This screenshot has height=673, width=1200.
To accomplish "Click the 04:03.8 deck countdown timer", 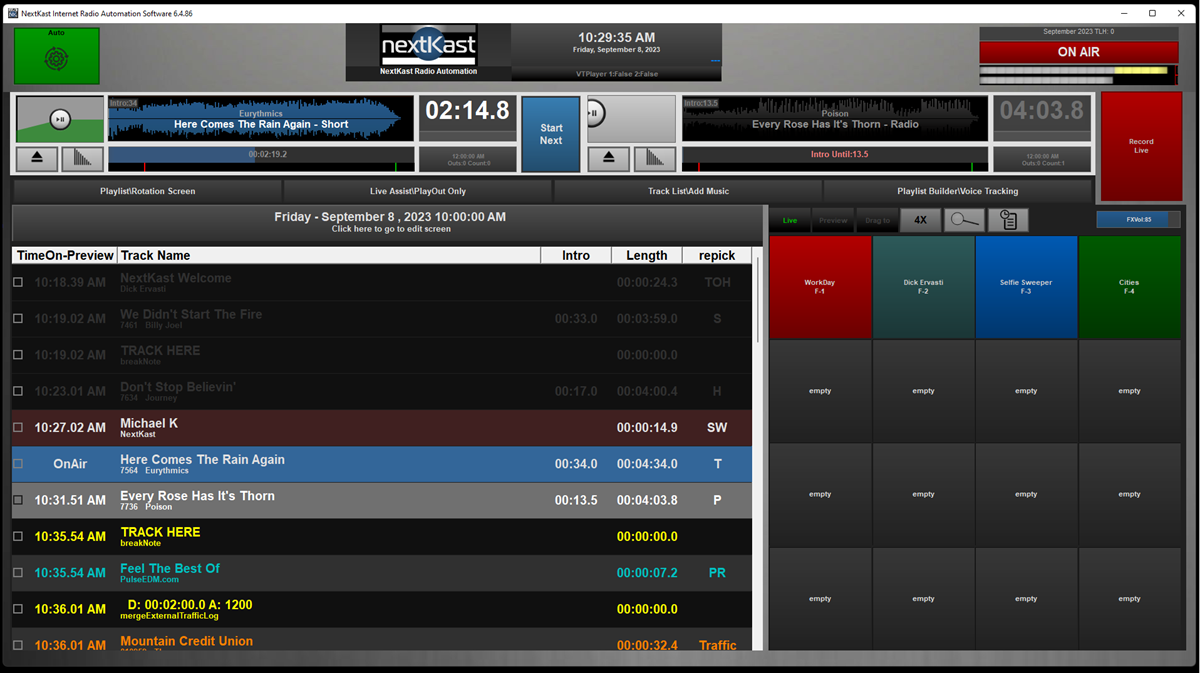I will coord(1042,111).
